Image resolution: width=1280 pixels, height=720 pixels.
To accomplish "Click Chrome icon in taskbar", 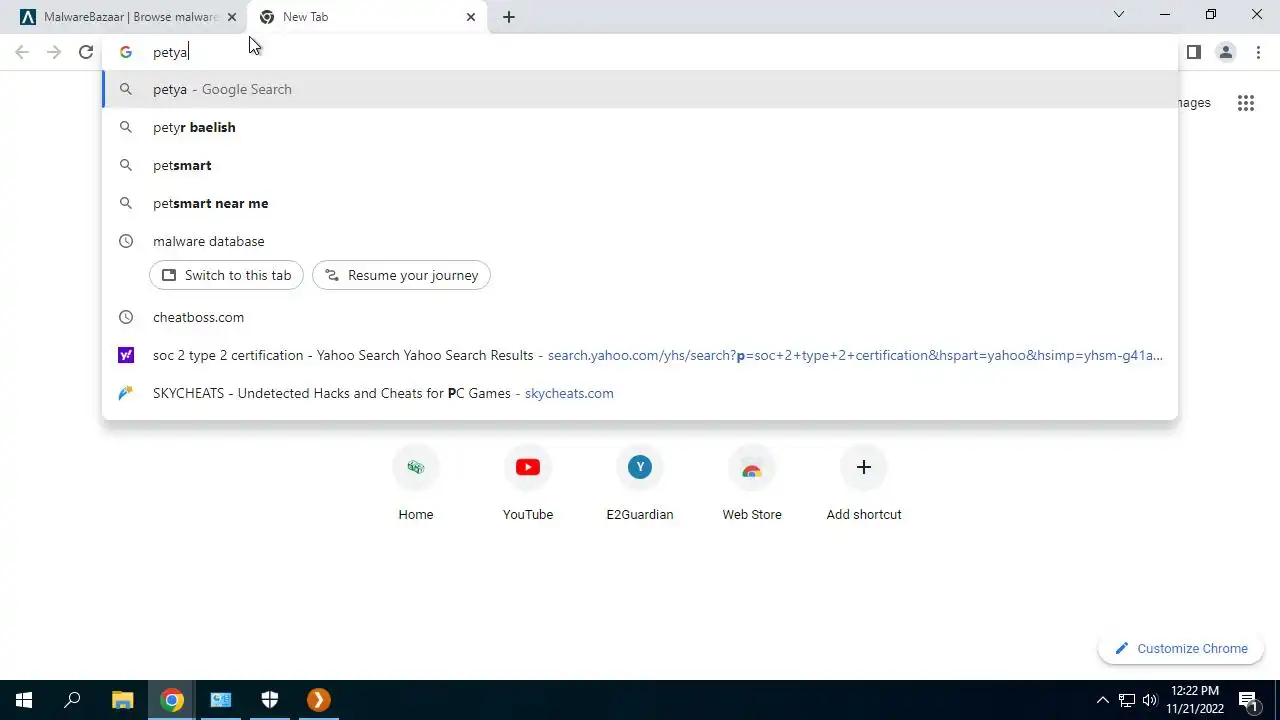I will (x=172, y=700).
